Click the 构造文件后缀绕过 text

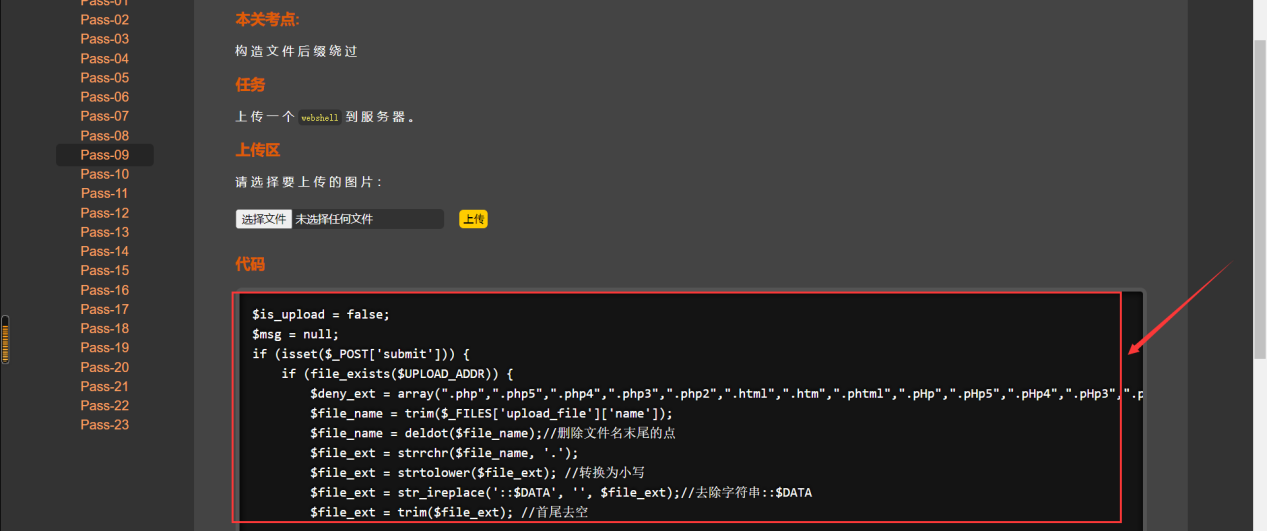296,51
